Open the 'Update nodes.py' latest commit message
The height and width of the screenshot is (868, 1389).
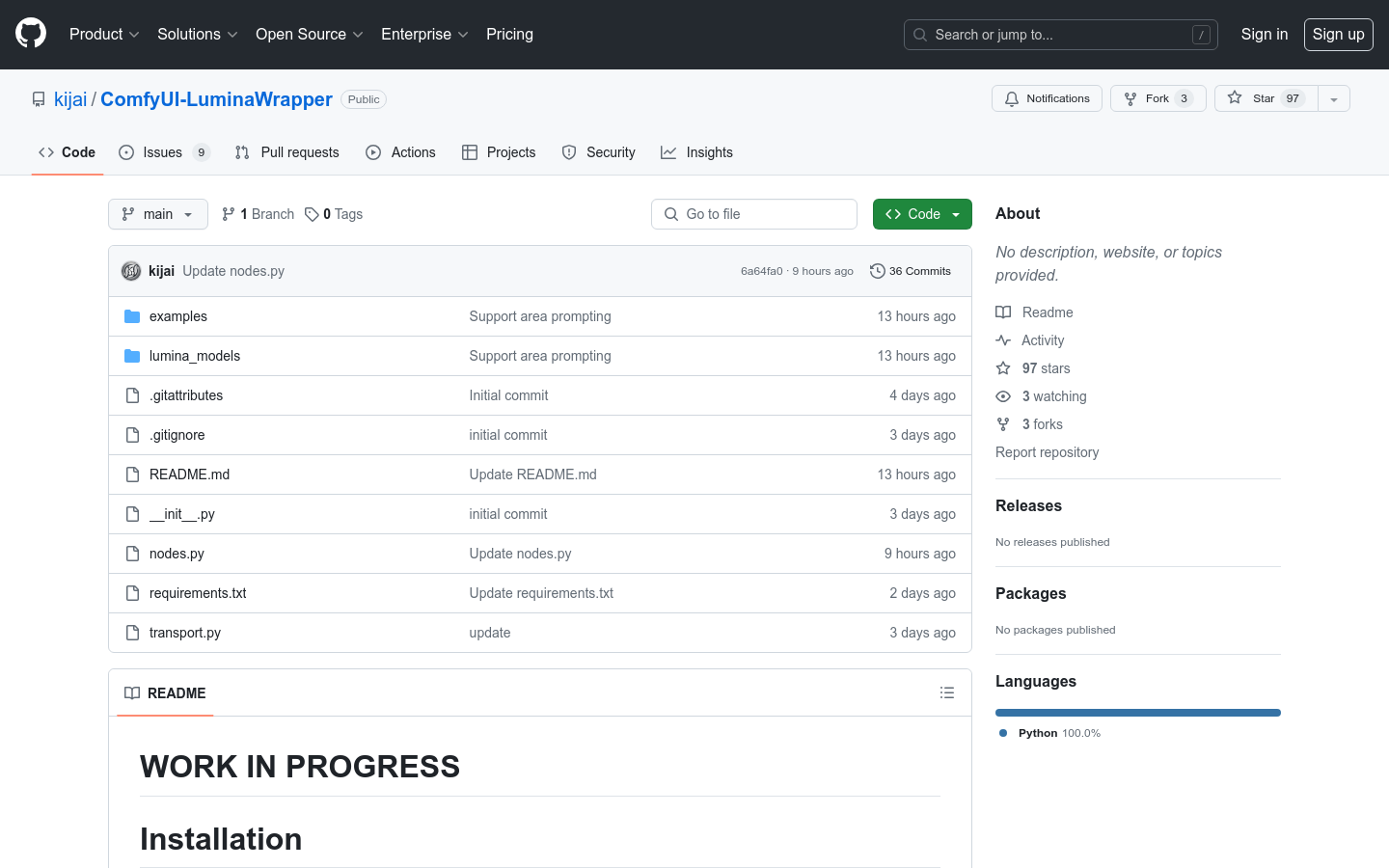click(233, 271)
